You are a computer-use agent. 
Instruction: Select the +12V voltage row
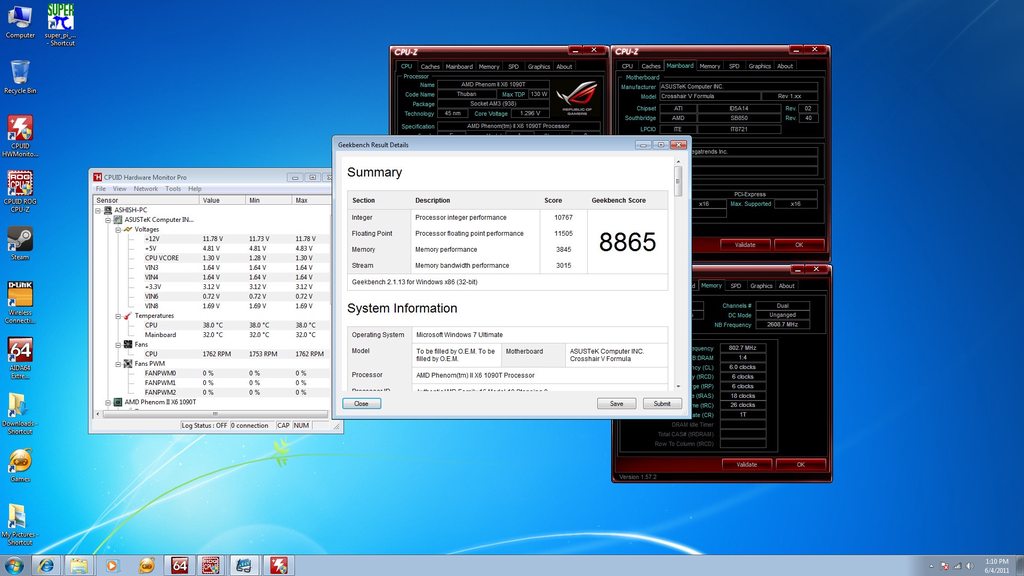tap(213, 239)
